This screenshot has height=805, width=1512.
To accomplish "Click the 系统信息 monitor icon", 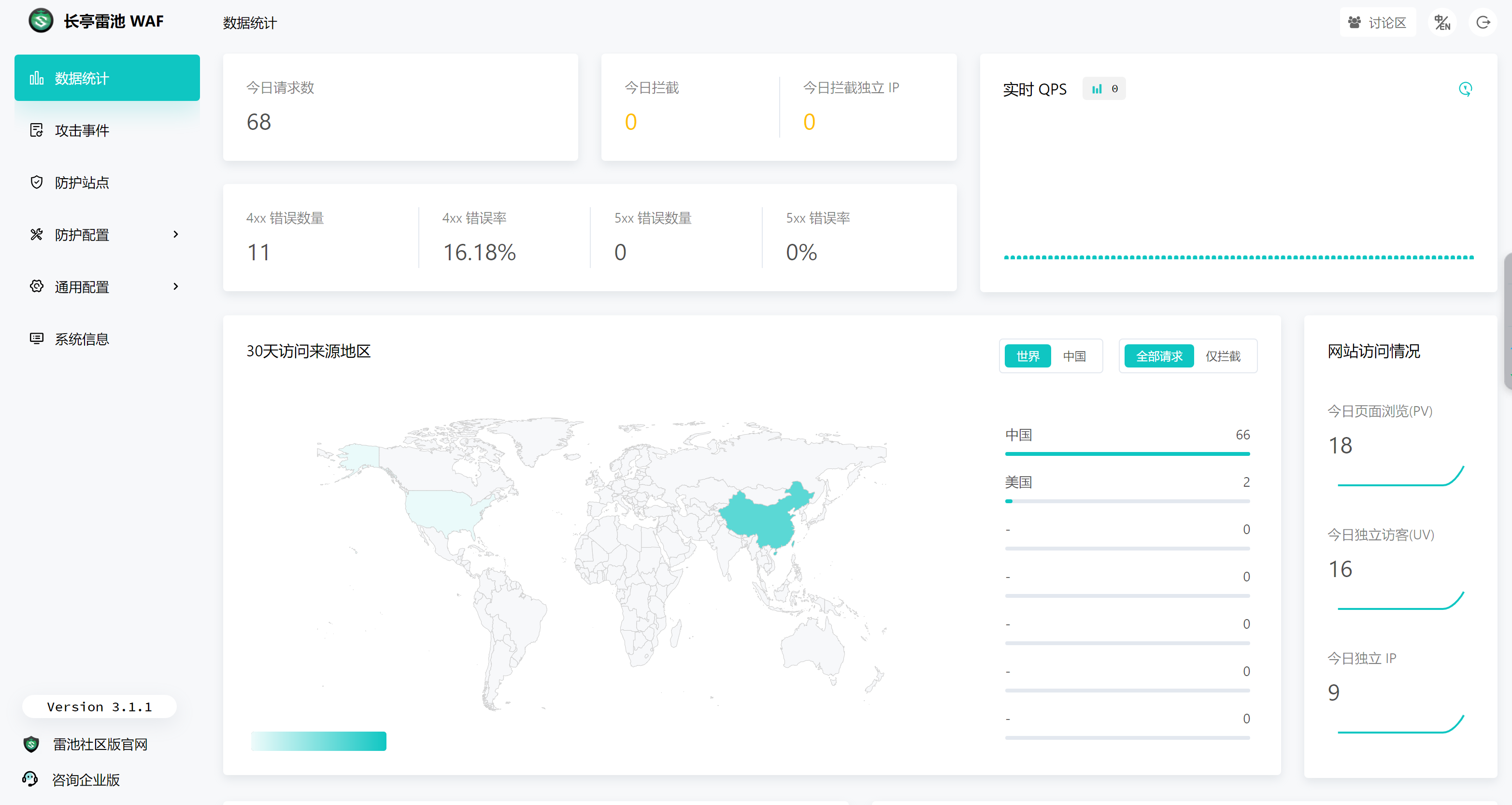I will [x=36, y=339].
